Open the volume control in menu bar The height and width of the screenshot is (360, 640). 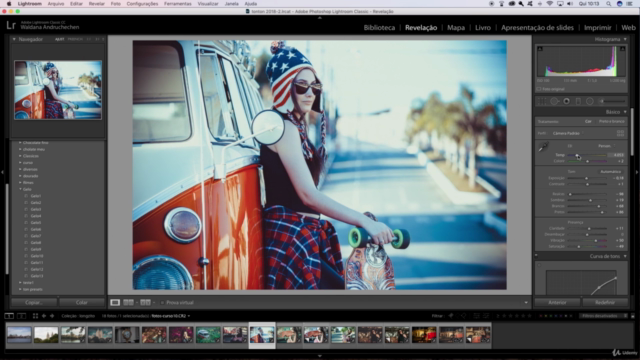point(569,4)
